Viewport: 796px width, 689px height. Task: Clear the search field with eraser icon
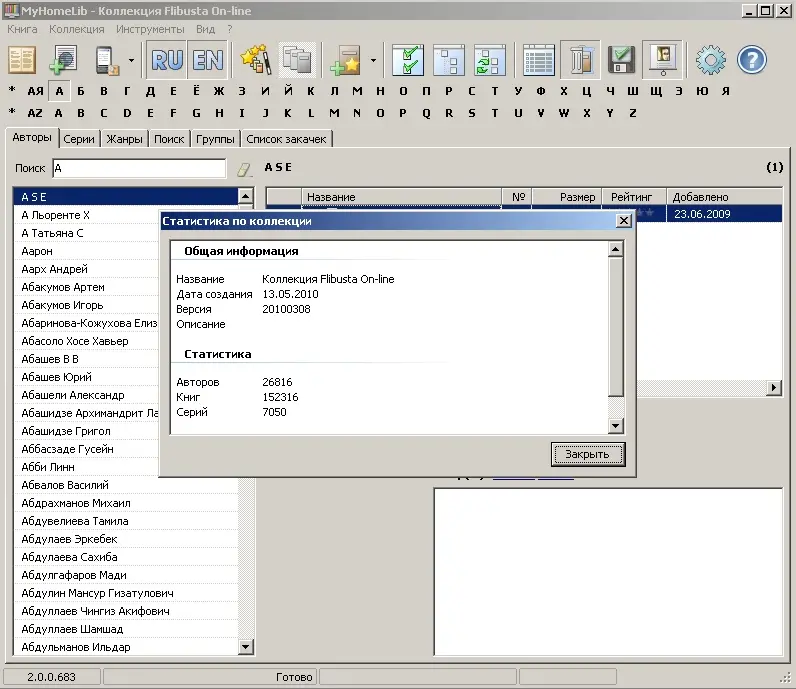pyautogui.click(x=245, y=169)
